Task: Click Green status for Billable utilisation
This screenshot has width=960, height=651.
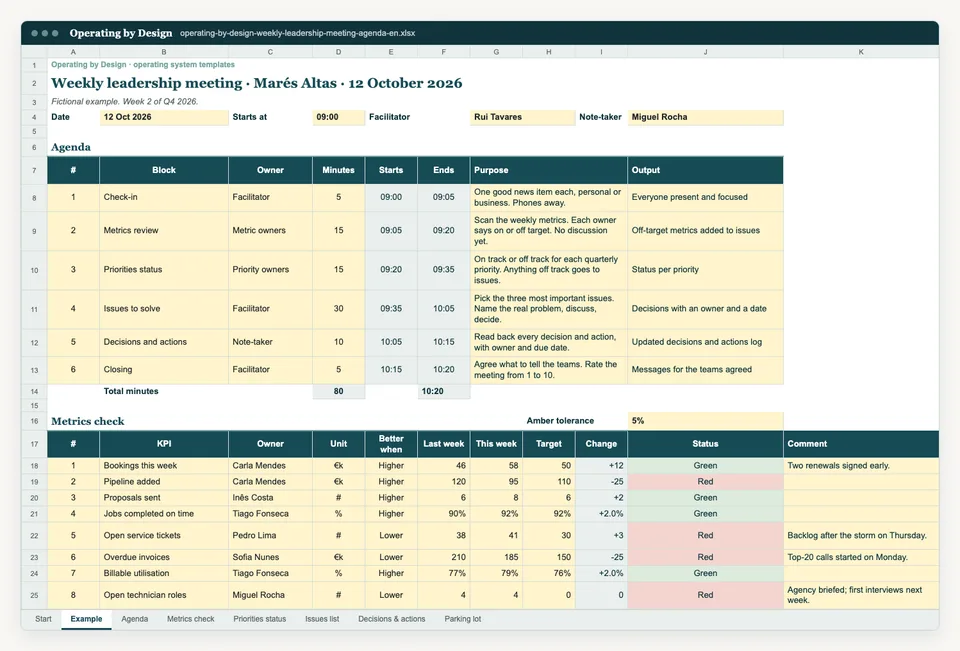Action: [x=705, y=573]
